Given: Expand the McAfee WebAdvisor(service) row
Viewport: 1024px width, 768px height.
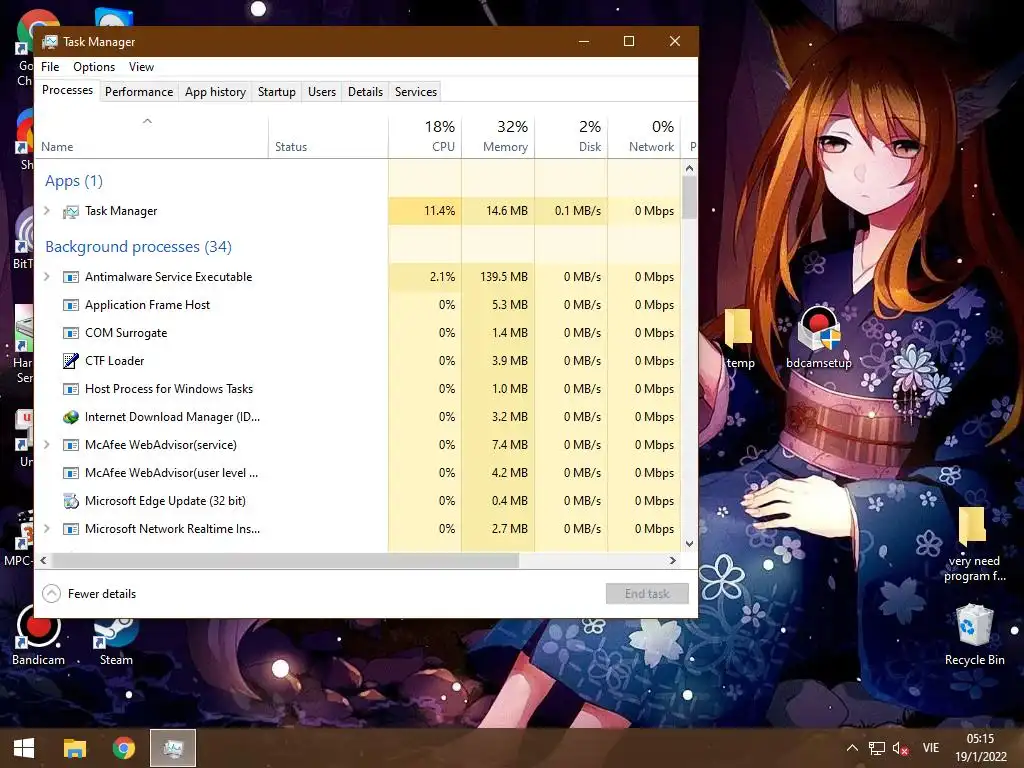Looking at the screenshot, I should 46,444.
